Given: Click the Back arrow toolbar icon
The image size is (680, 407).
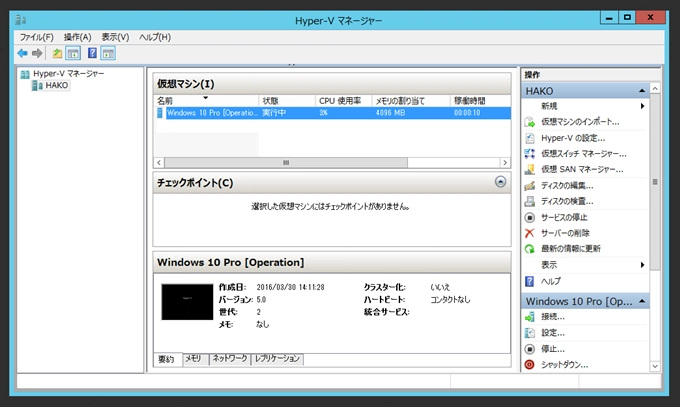Looking at the screenshot, I should coord(22,53).
